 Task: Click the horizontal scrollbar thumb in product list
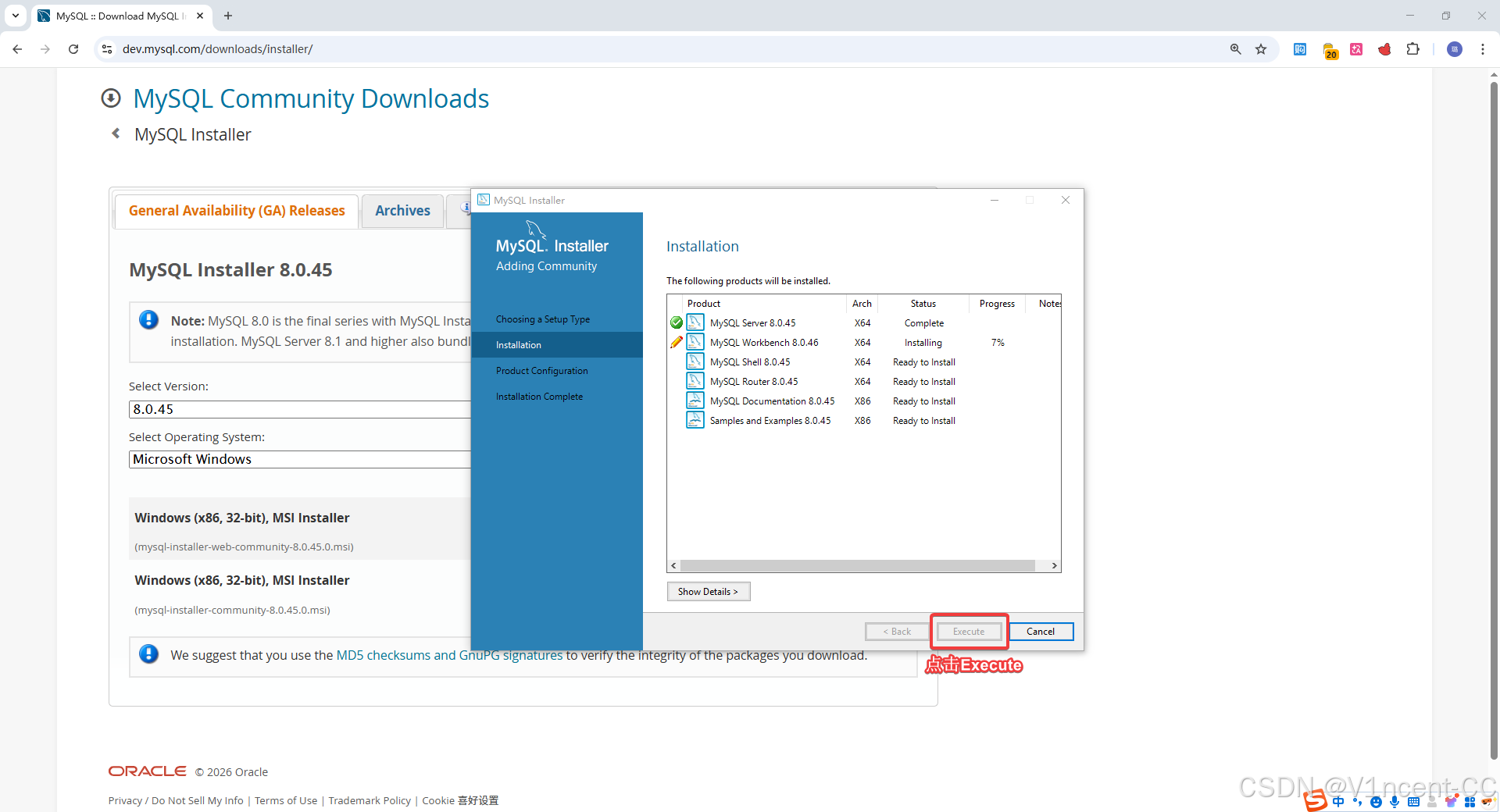(x=858, y=566)
